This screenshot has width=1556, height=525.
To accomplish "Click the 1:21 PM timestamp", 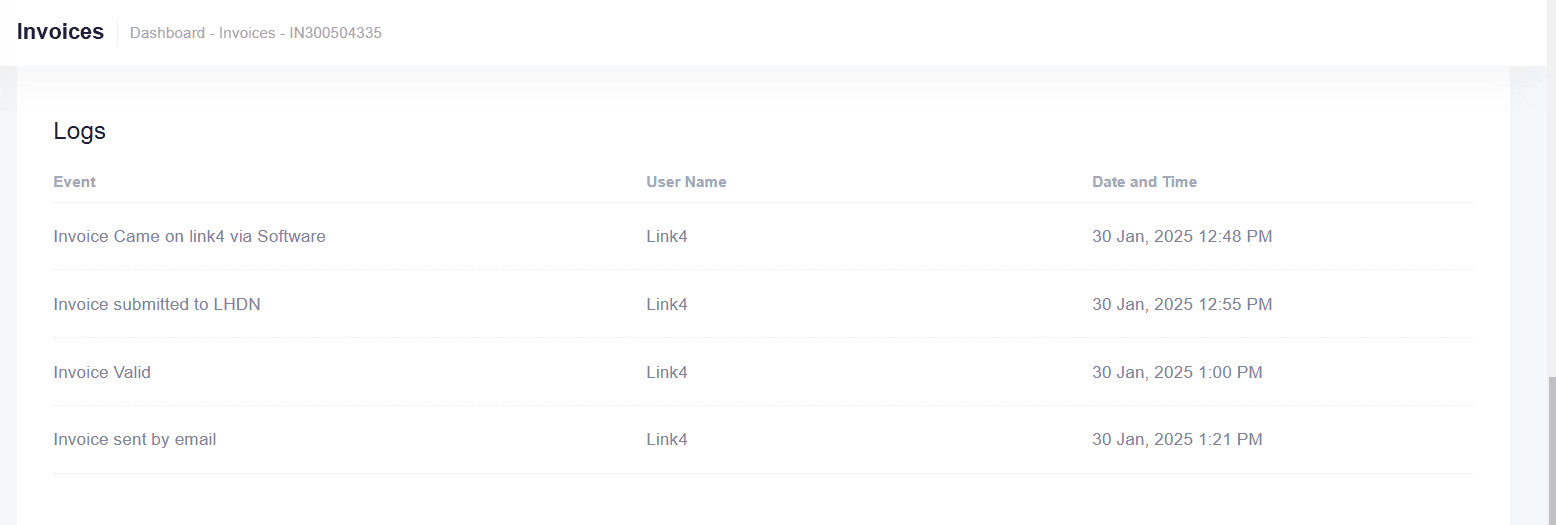I will pos(1177,439).
